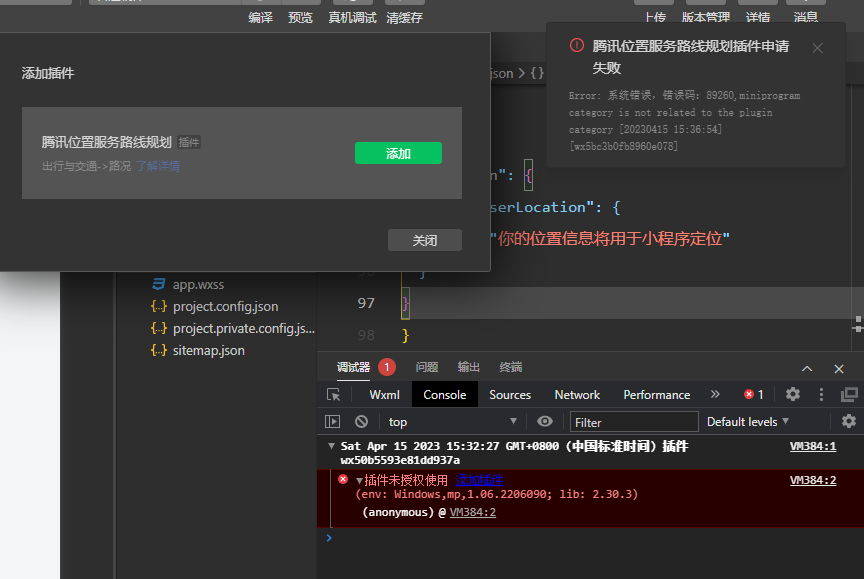Open the devtools more options menu

coord(821,394)
